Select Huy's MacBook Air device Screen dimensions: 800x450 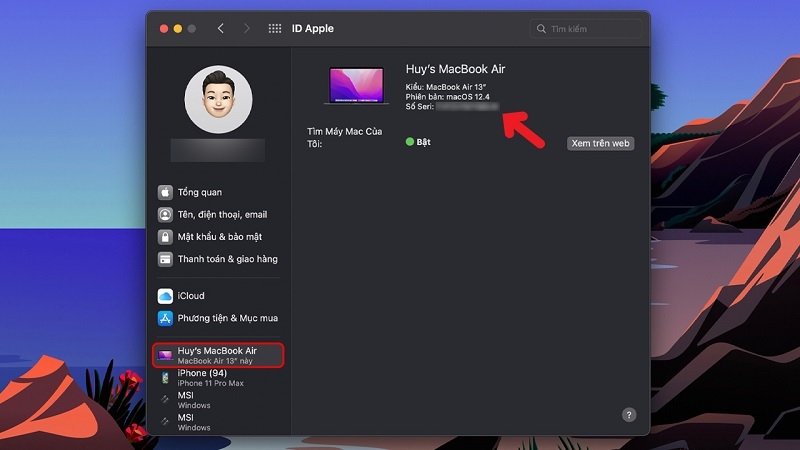[x=218, y=355]
